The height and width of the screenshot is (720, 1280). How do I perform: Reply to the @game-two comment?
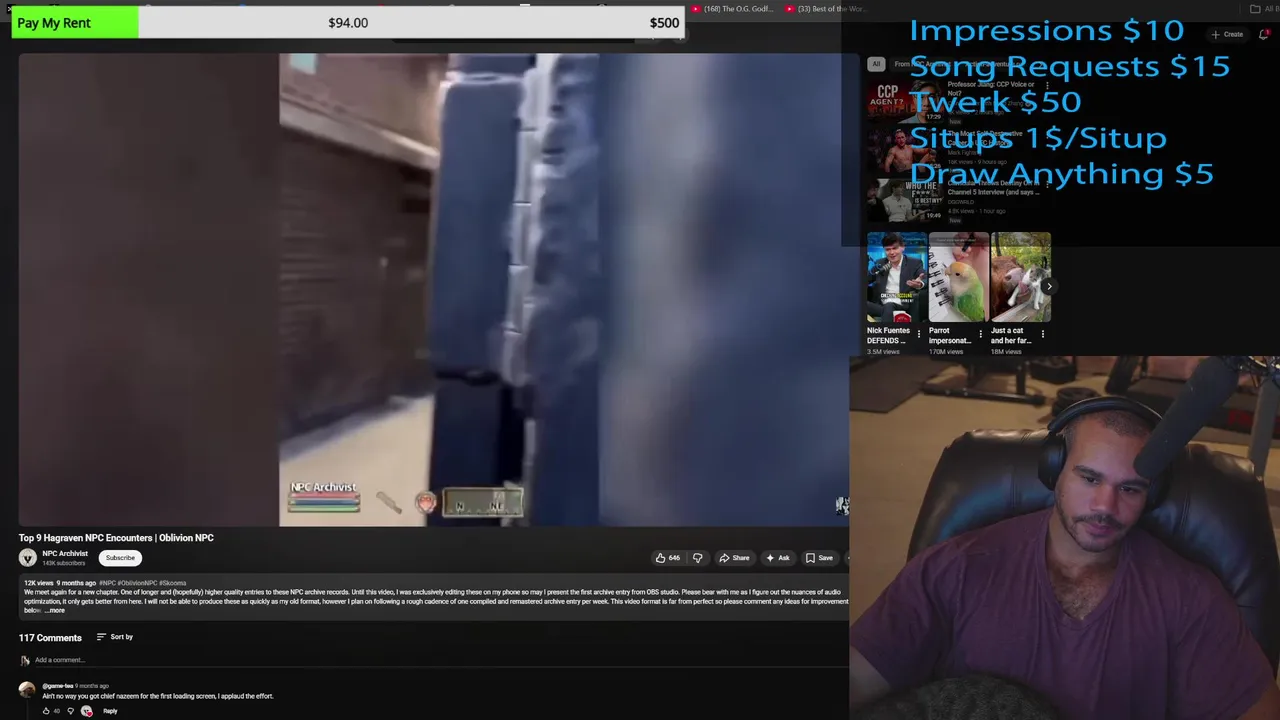(110, 711)
